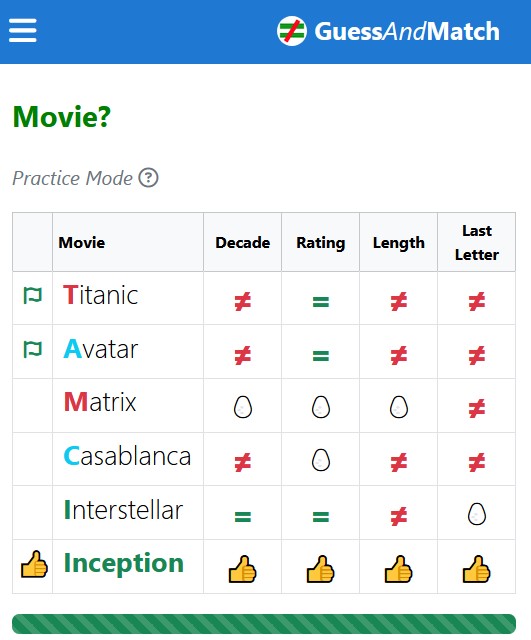
Task: Toggle the flag icon beside Avatar
Action: pos(33,349)
